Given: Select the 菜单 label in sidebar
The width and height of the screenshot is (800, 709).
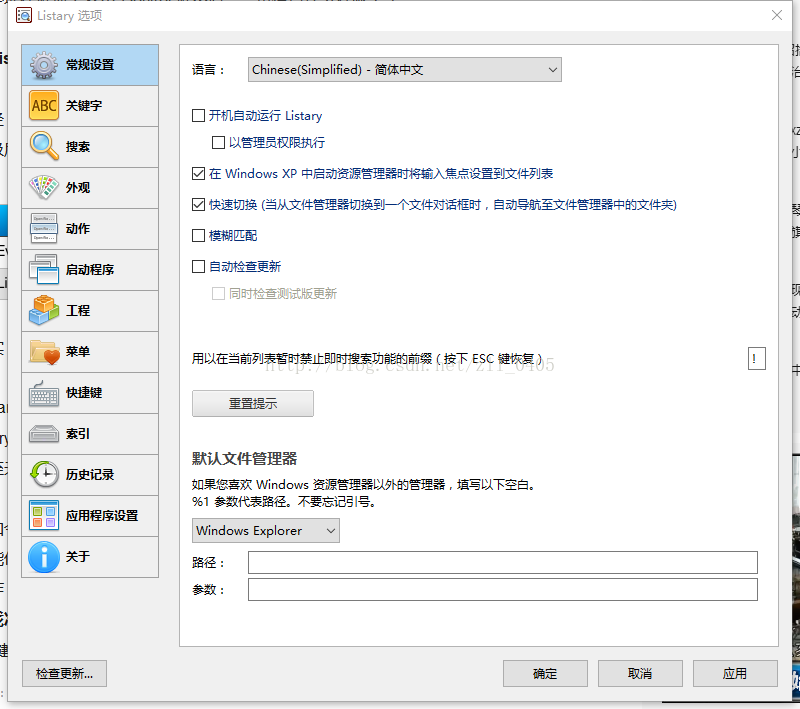Looking at the screenshot, I should (78, 351).
